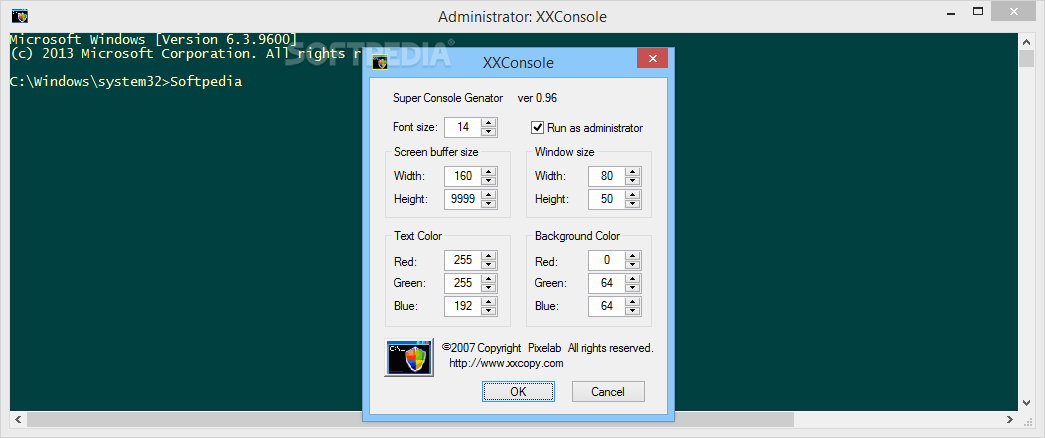
Task: Toggle the Run as administrator checkbox
Action: (x=538, y=127)
